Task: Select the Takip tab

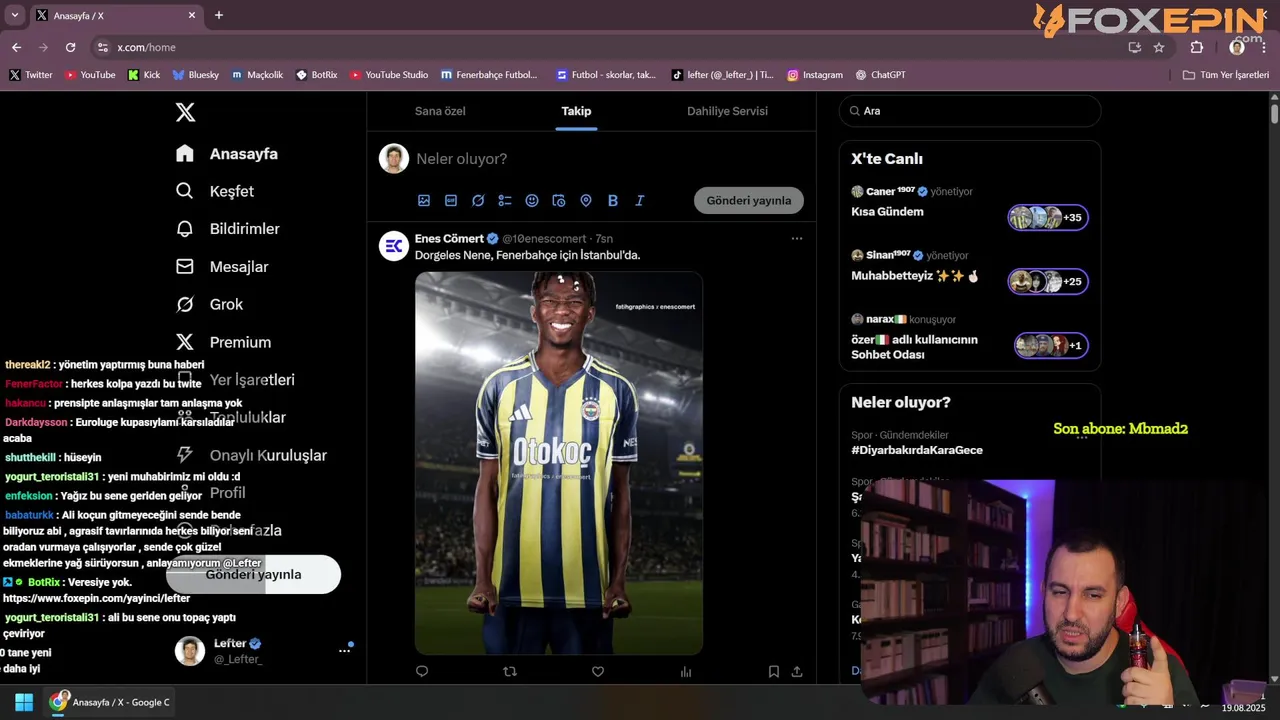Action: click(576, 111)
